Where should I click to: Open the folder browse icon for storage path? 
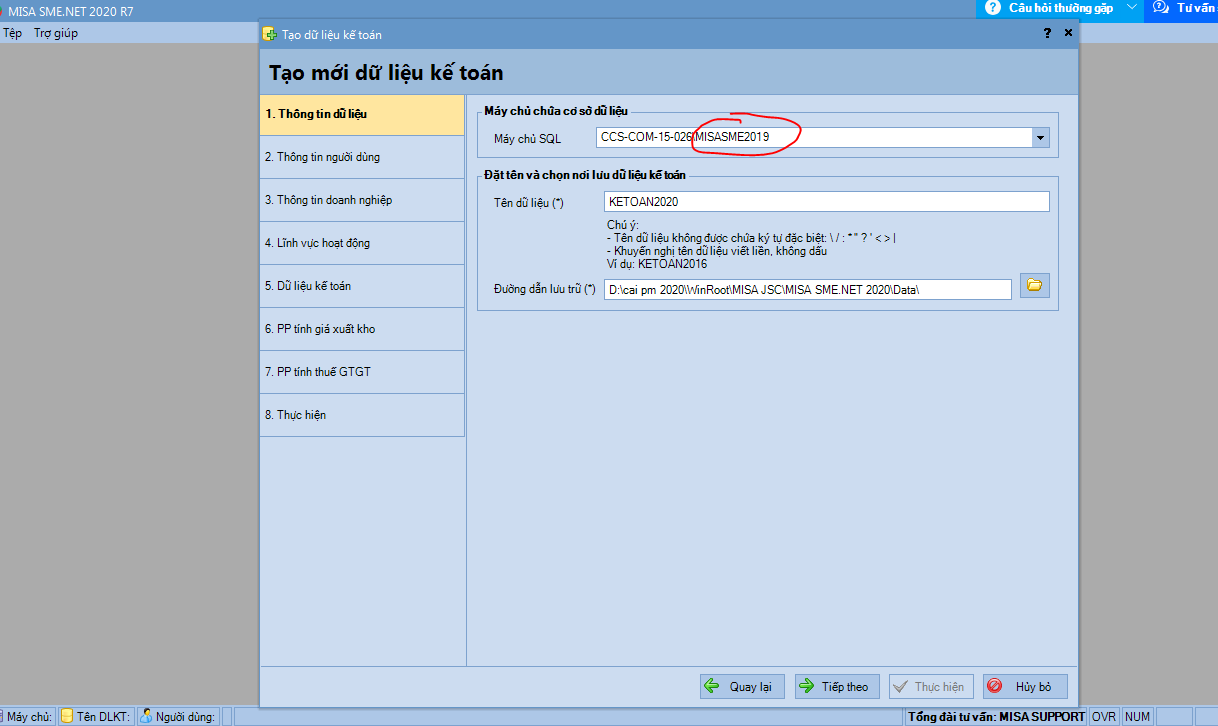(1034, 286)
